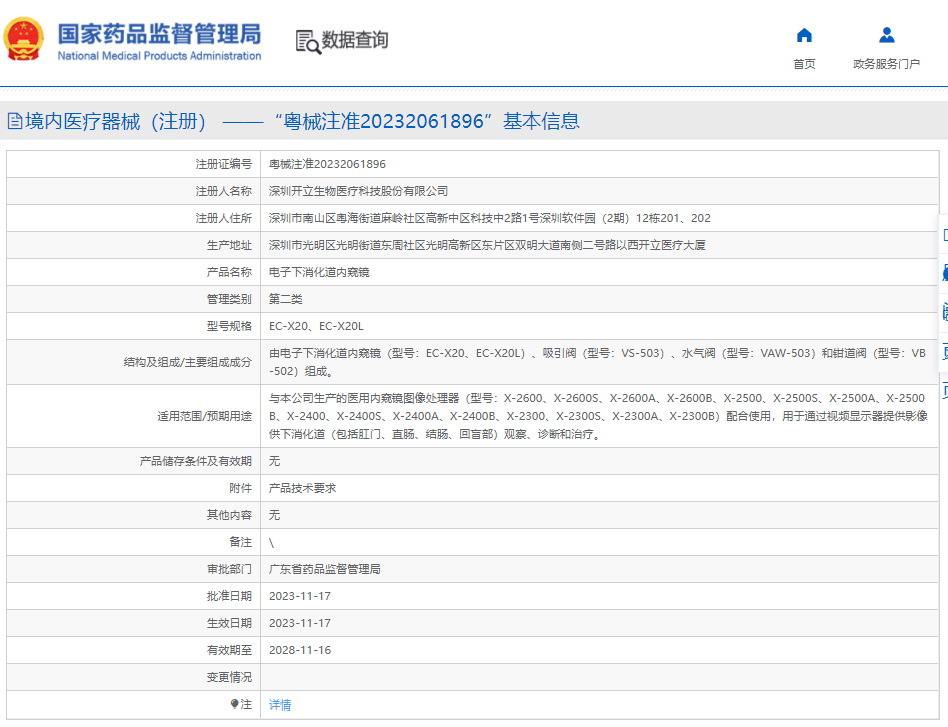
Task: Click the 无 value in 产品储存条件及有效期 row
Action: click(x=274, y=461)
